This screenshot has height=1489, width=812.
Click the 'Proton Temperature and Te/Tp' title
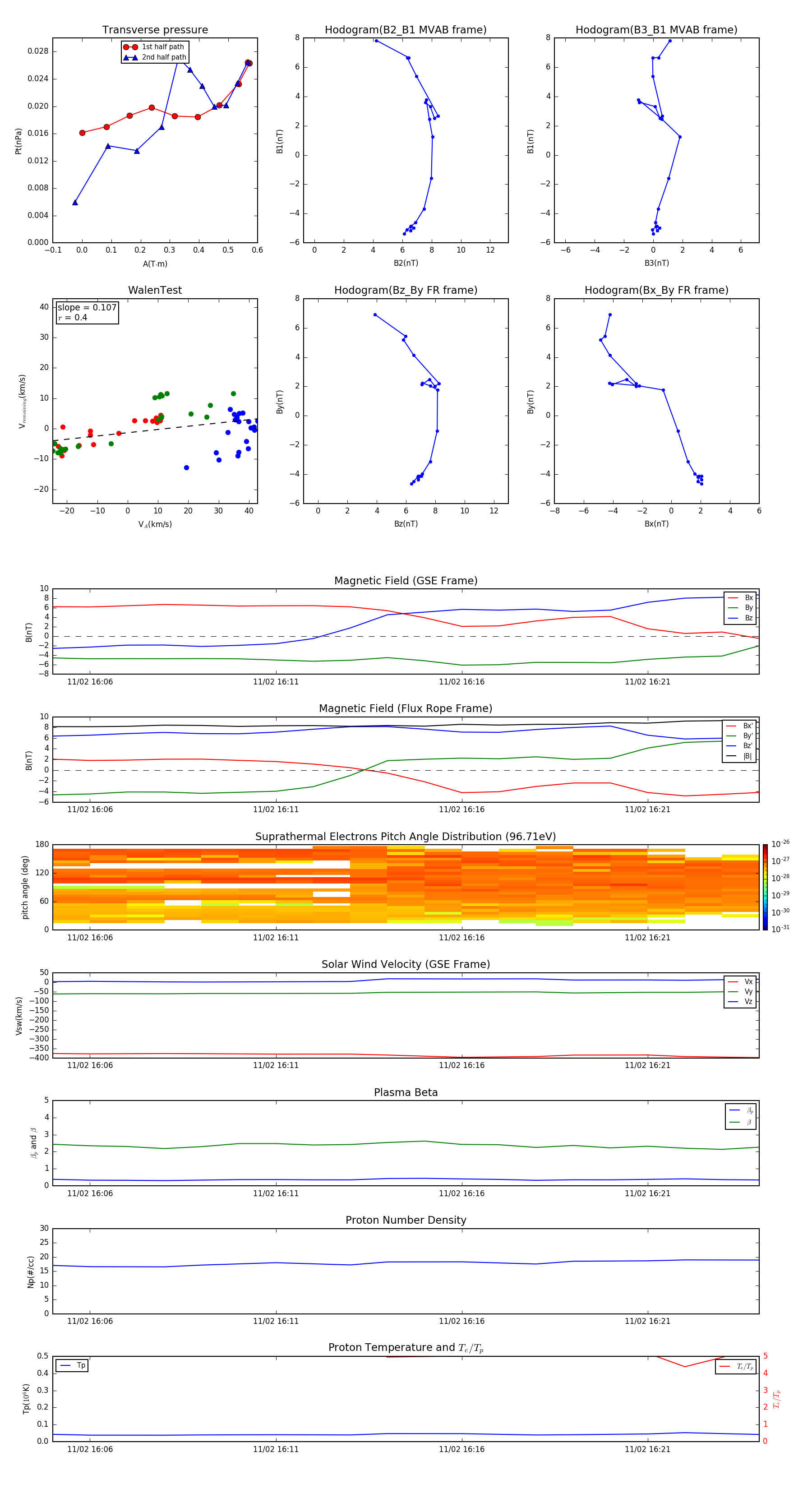coord(406,1348)
